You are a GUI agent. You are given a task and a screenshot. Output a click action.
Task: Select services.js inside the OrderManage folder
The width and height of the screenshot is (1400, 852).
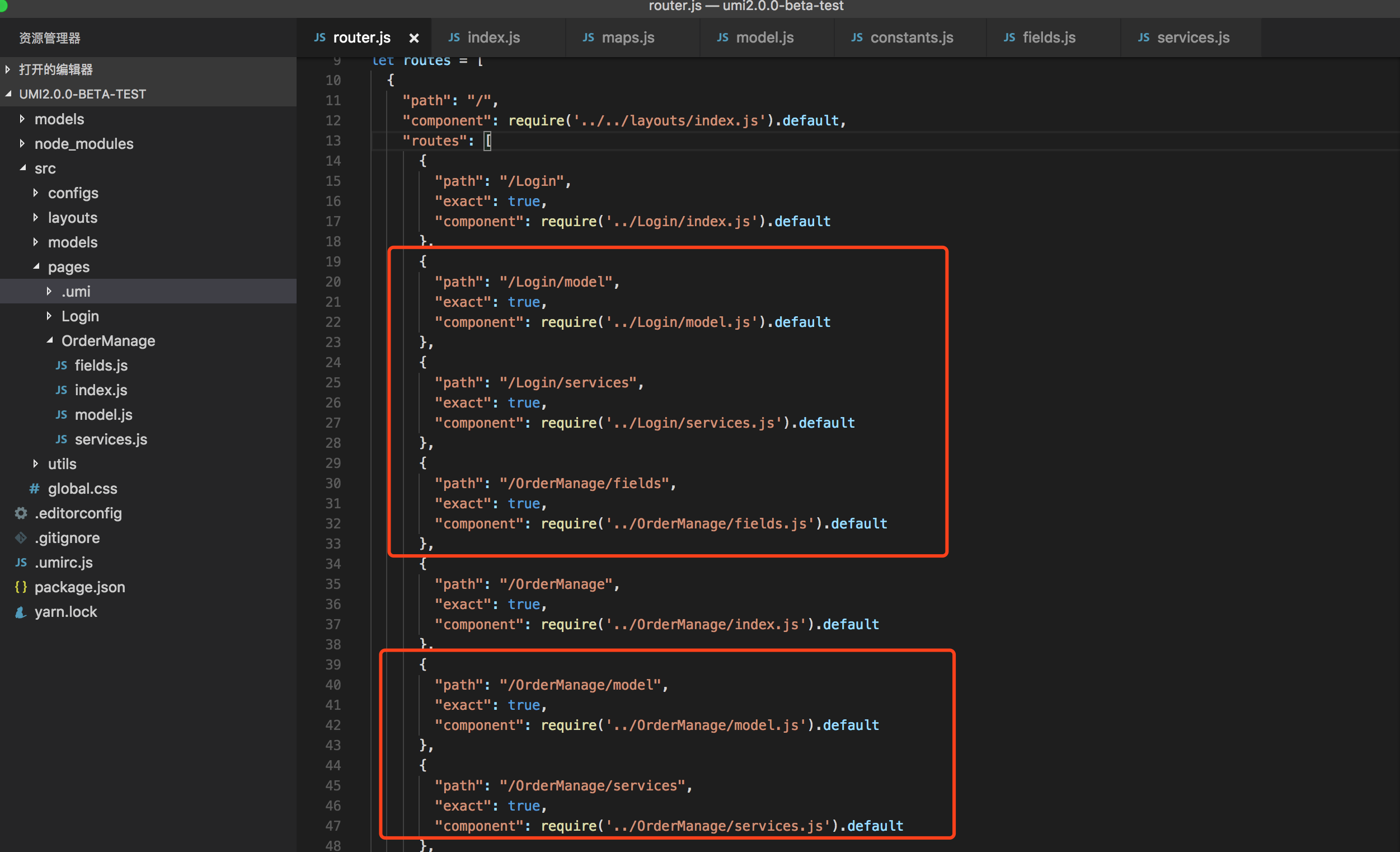pos(111,439)
